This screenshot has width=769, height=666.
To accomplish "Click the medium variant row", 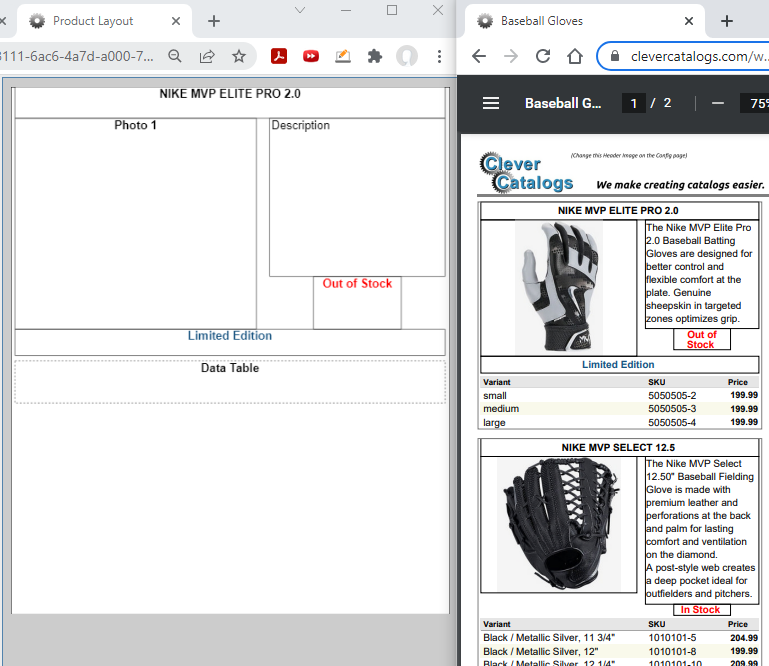I will tap(620, 409).
